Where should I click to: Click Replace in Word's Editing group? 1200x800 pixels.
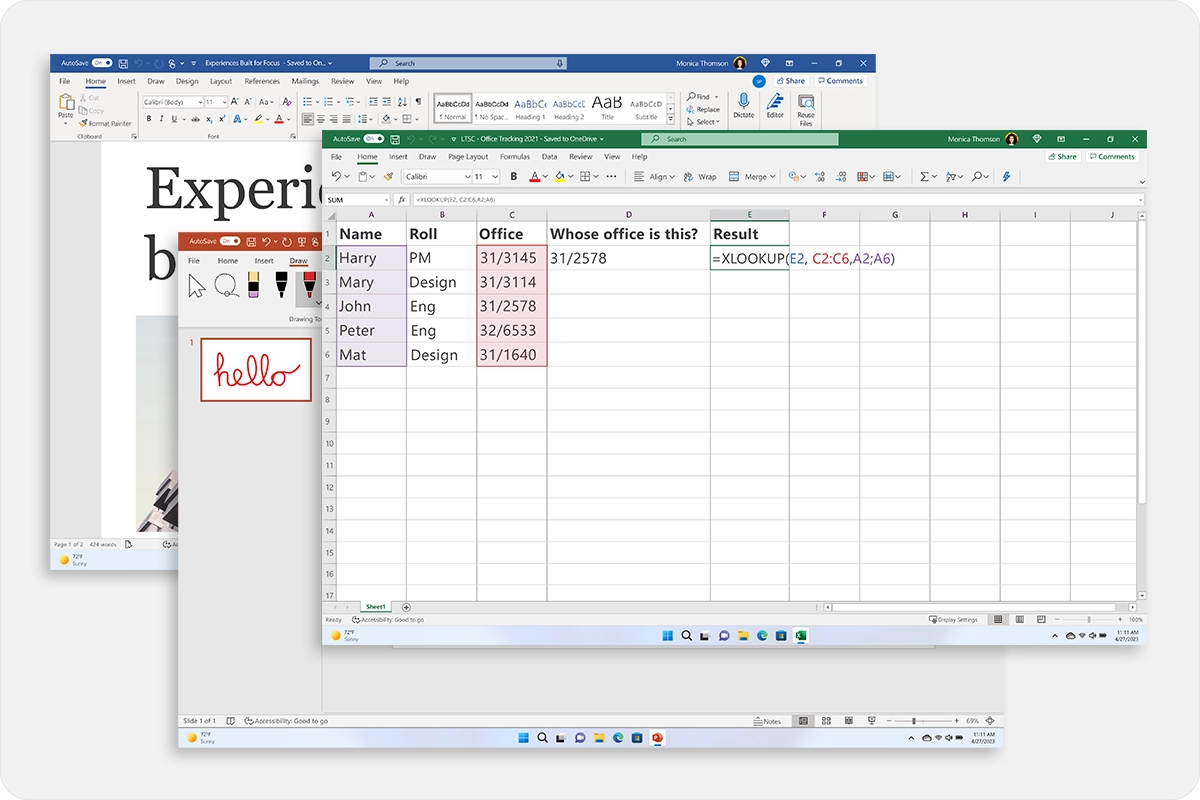tap(704, 110)
